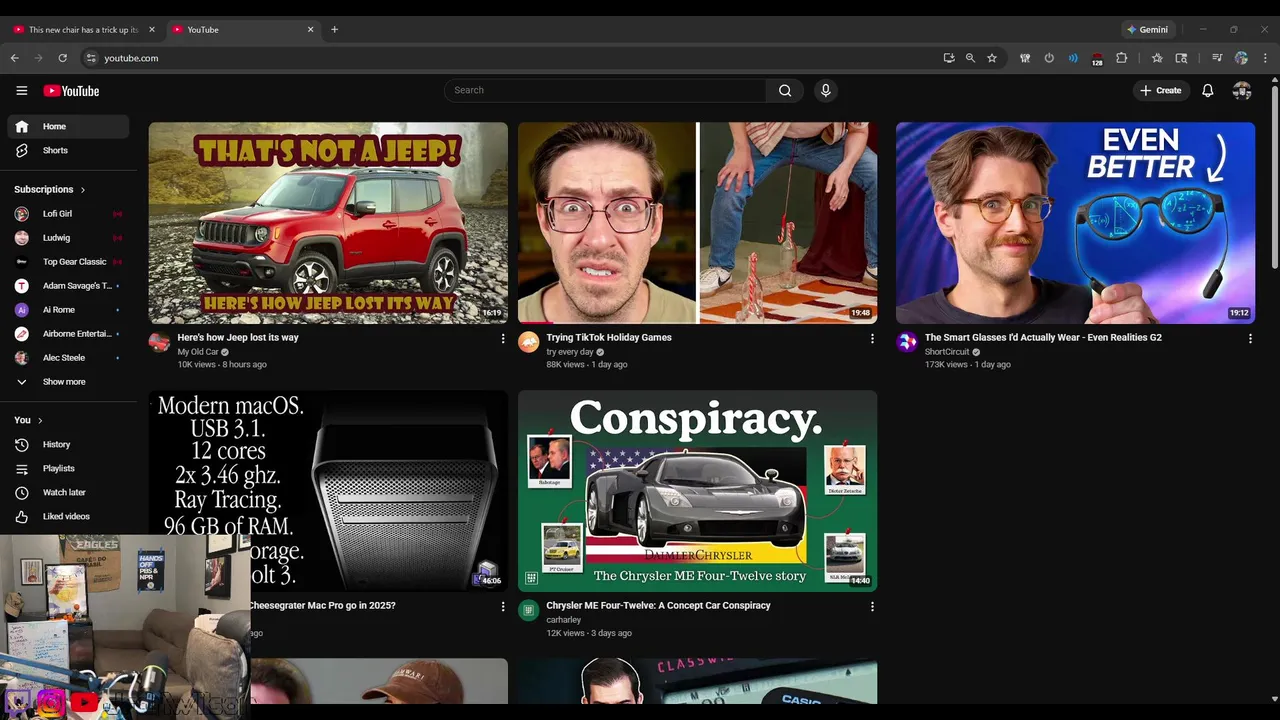Open Lofi Girl subscription channel
The width and height of the screenshot is (1280, 720).
click(68, 214)
